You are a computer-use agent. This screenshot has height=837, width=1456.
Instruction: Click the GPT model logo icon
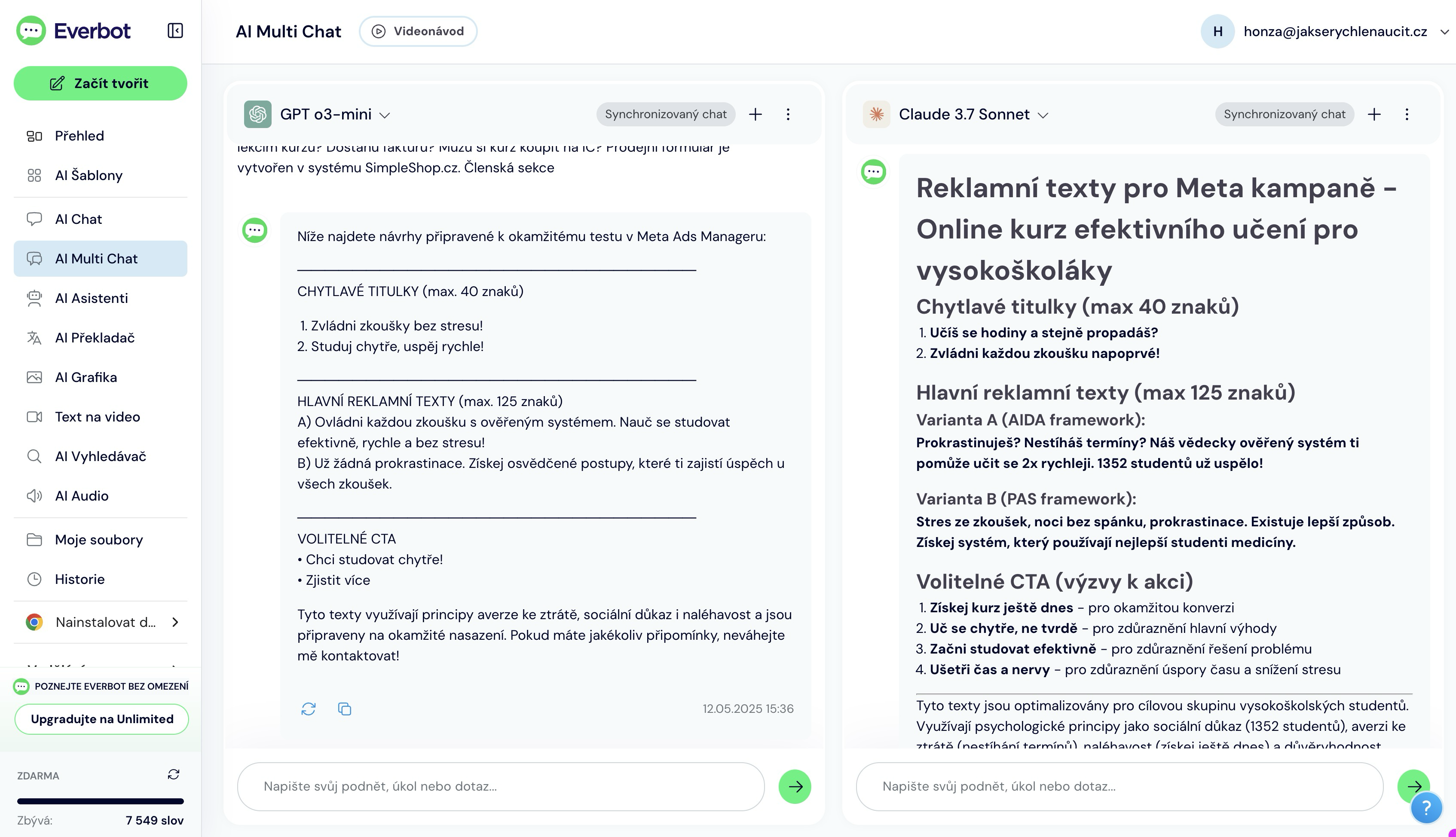(257, 114)
